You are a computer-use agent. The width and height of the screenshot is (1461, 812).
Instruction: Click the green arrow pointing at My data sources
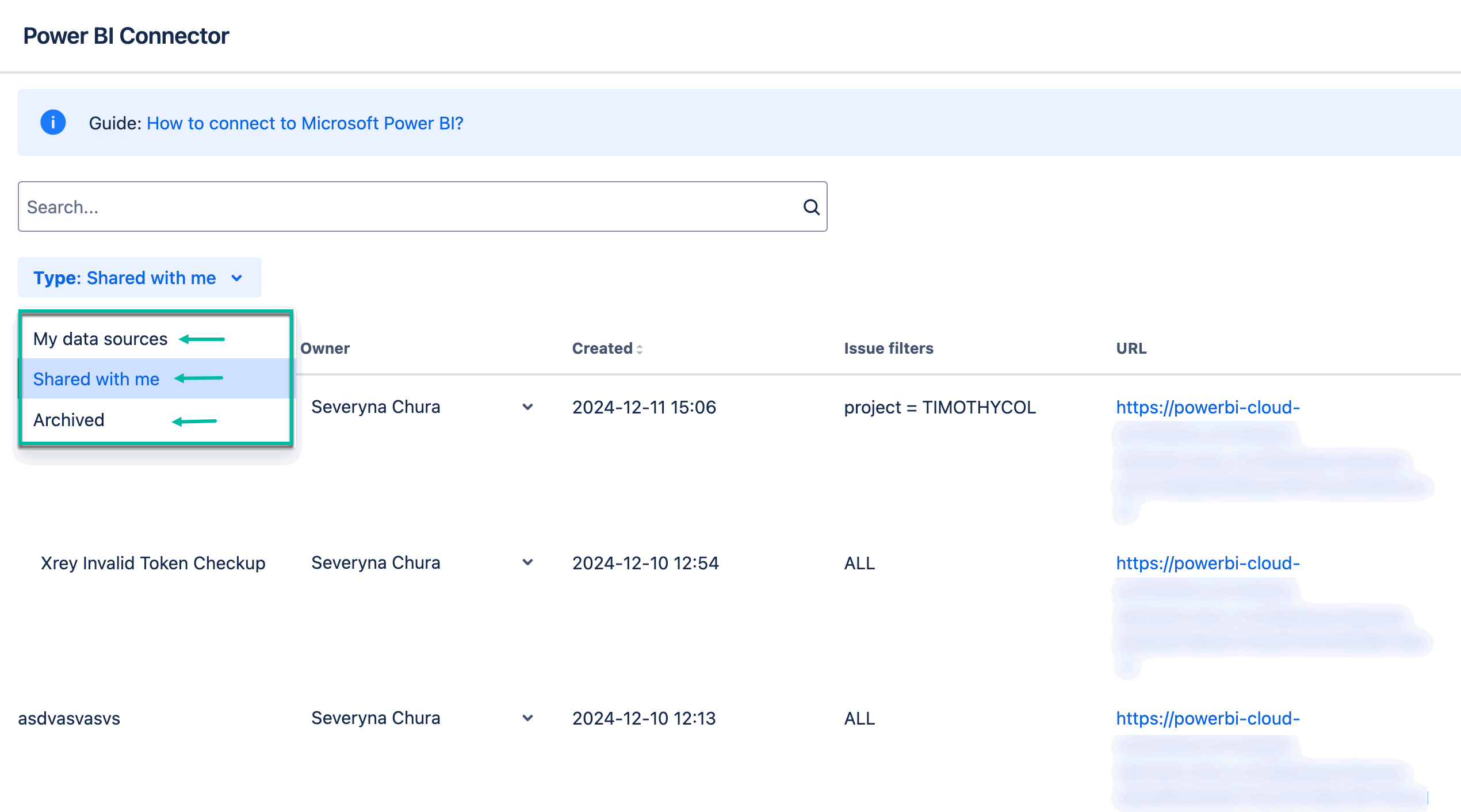pos(202,339)
